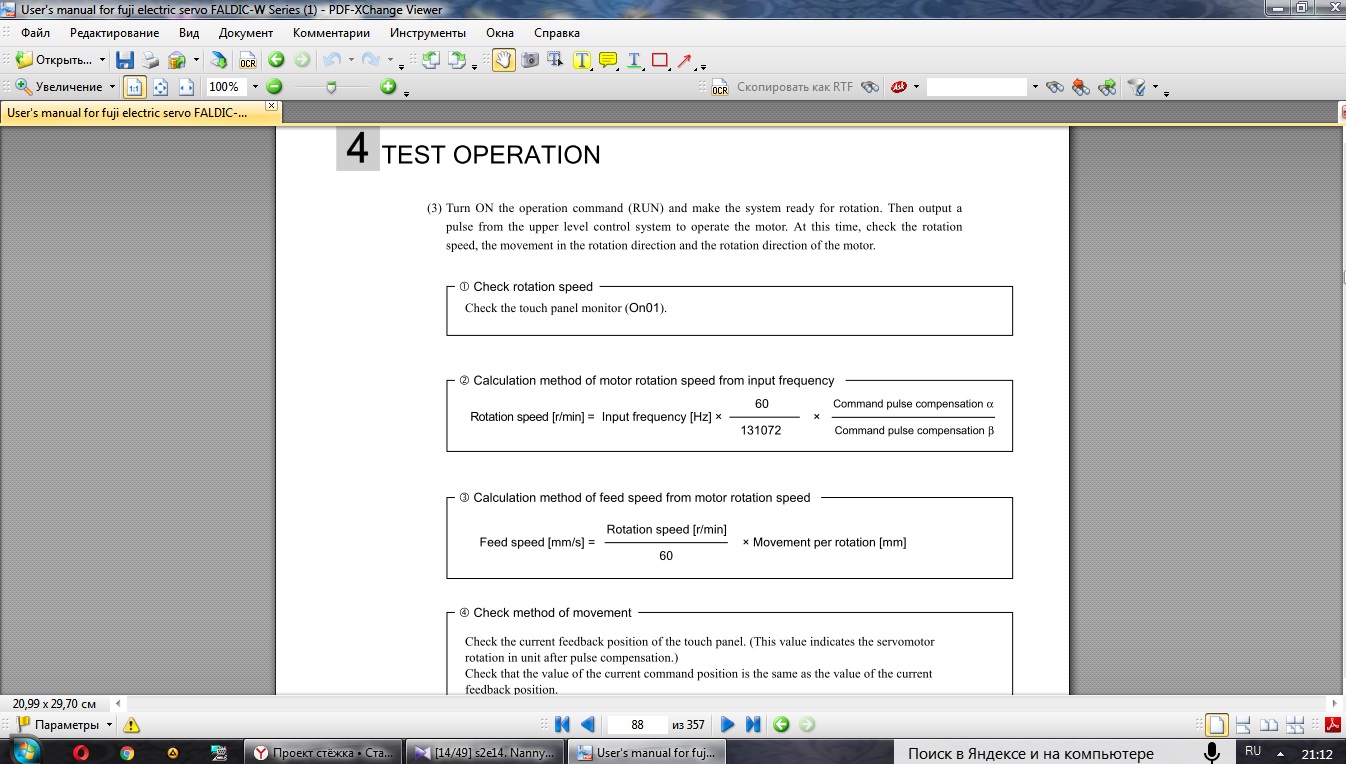Open Opera browser from taskbar
Image resolution: width=1346 pixels, height=764 pixels.
[81, 753]
